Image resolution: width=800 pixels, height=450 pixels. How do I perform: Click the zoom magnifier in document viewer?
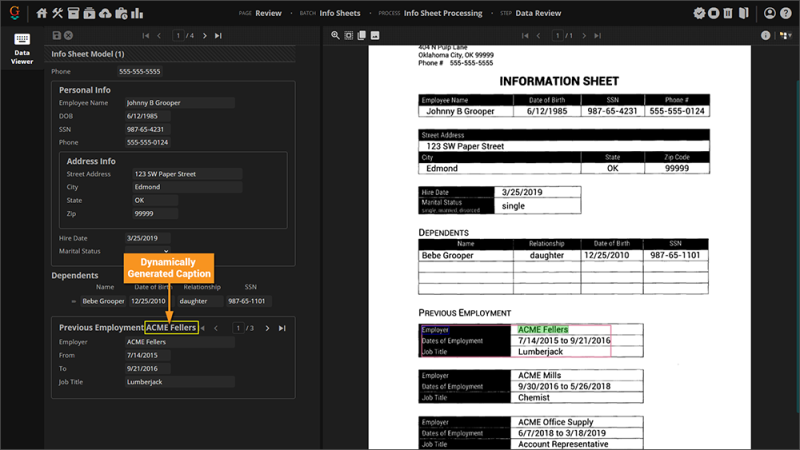pos(335,35)
